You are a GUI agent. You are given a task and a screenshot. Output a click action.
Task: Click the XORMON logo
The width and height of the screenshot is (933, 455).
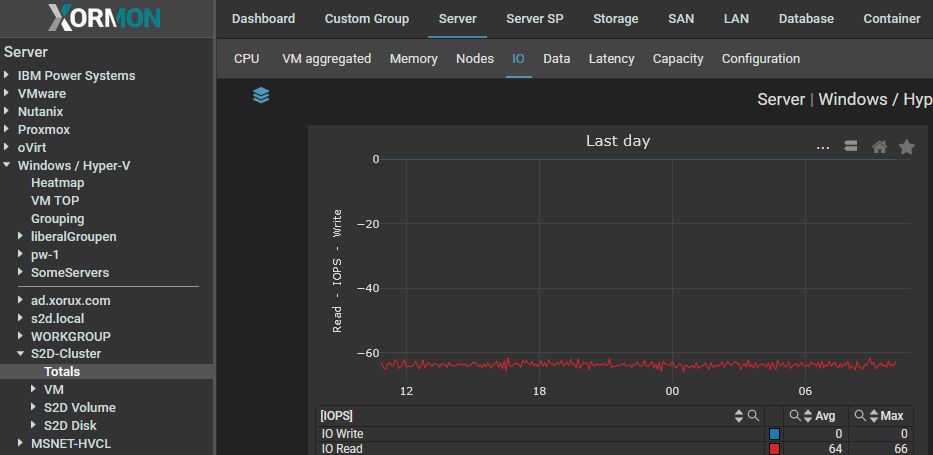[105, 19]
